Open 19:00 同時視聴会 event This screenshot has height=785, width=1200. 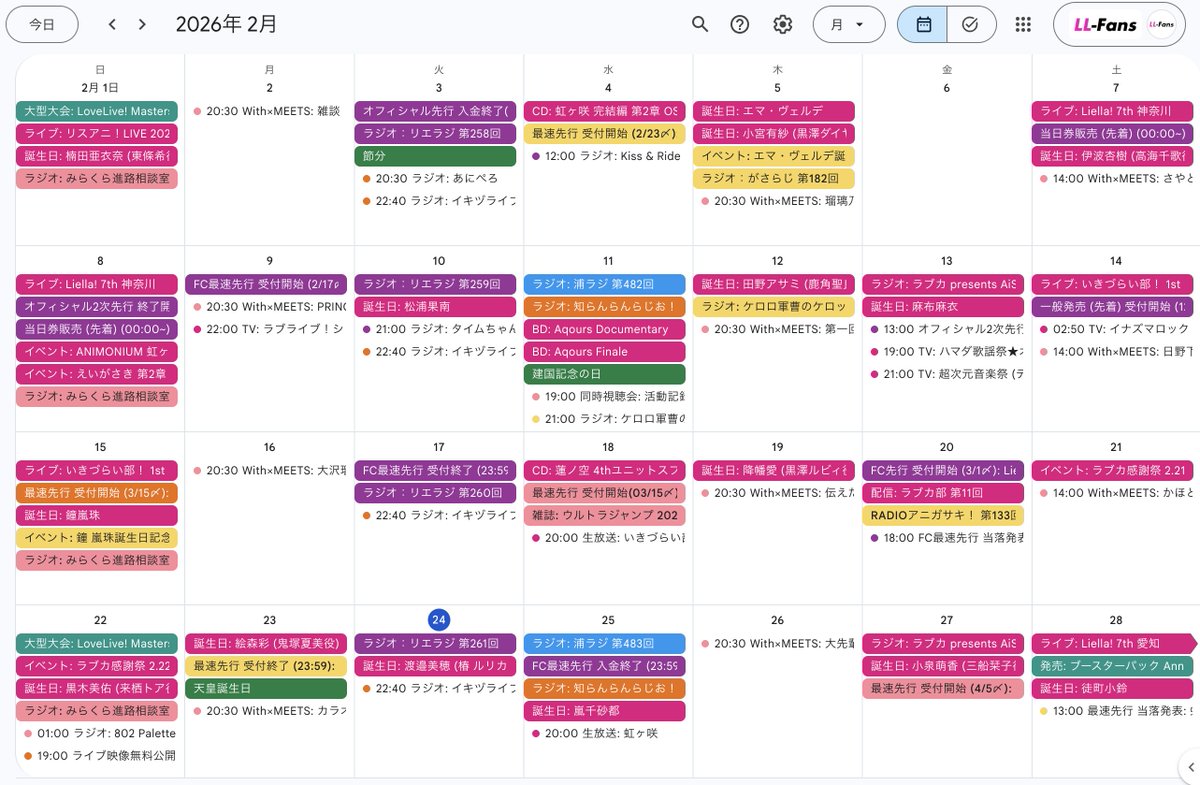(604, 397)
